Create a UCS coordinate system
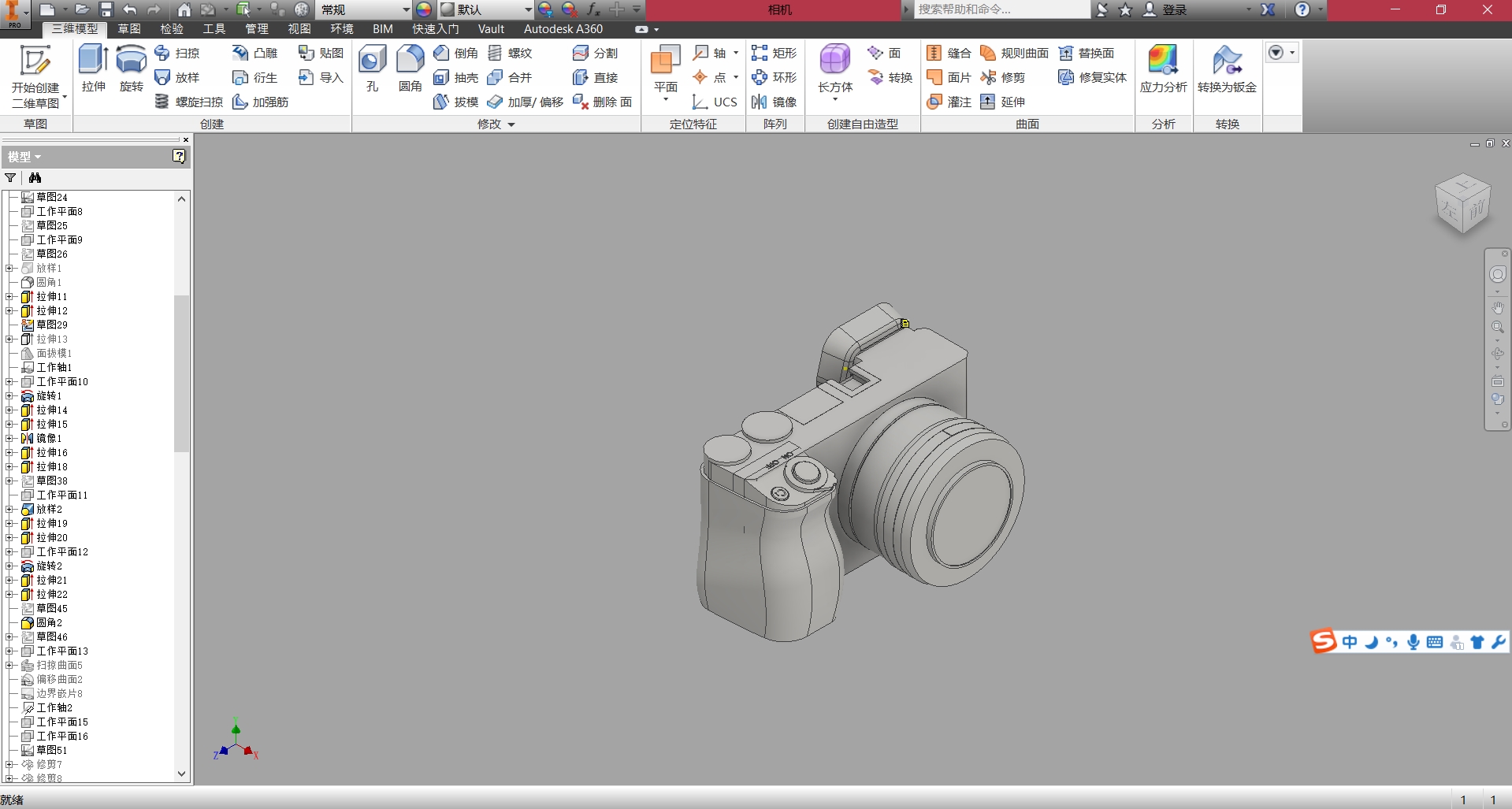 coord(715,102)
